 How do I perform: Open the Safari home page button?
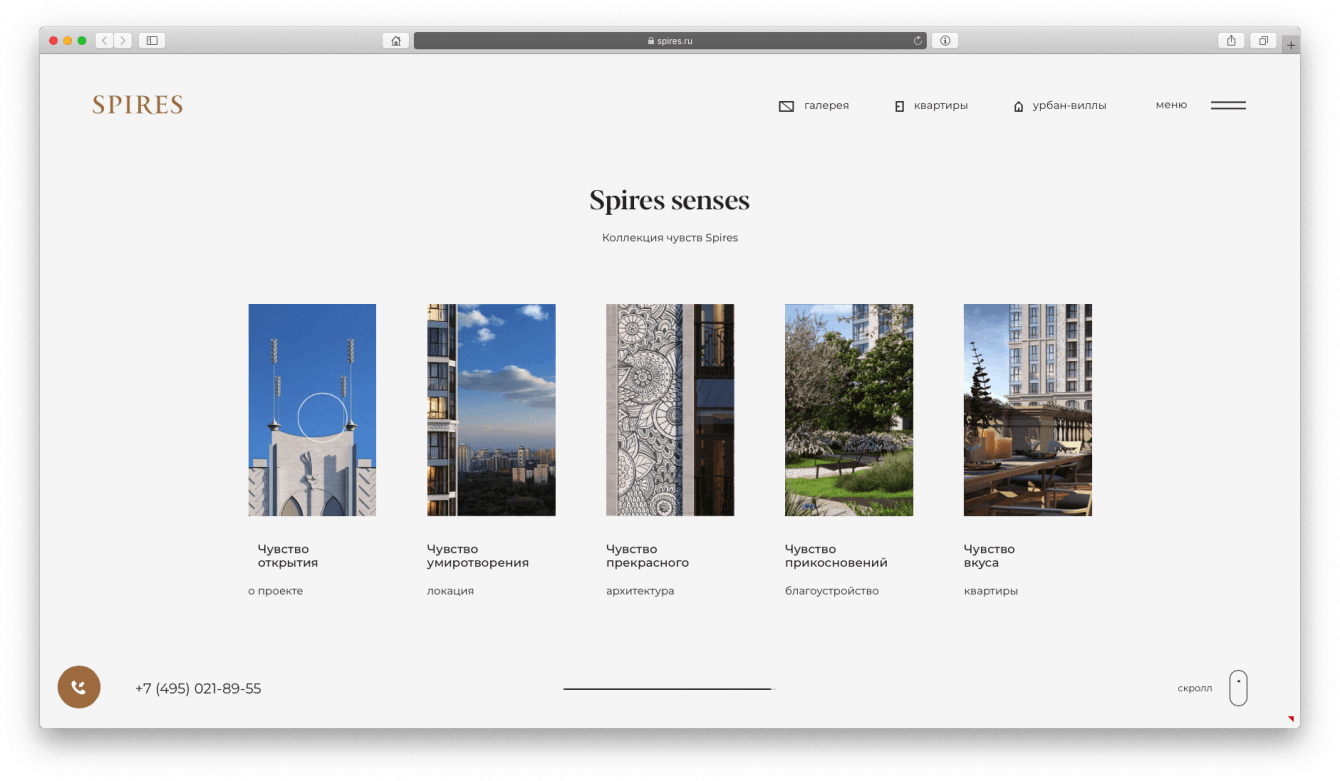[x=396, y=41]
